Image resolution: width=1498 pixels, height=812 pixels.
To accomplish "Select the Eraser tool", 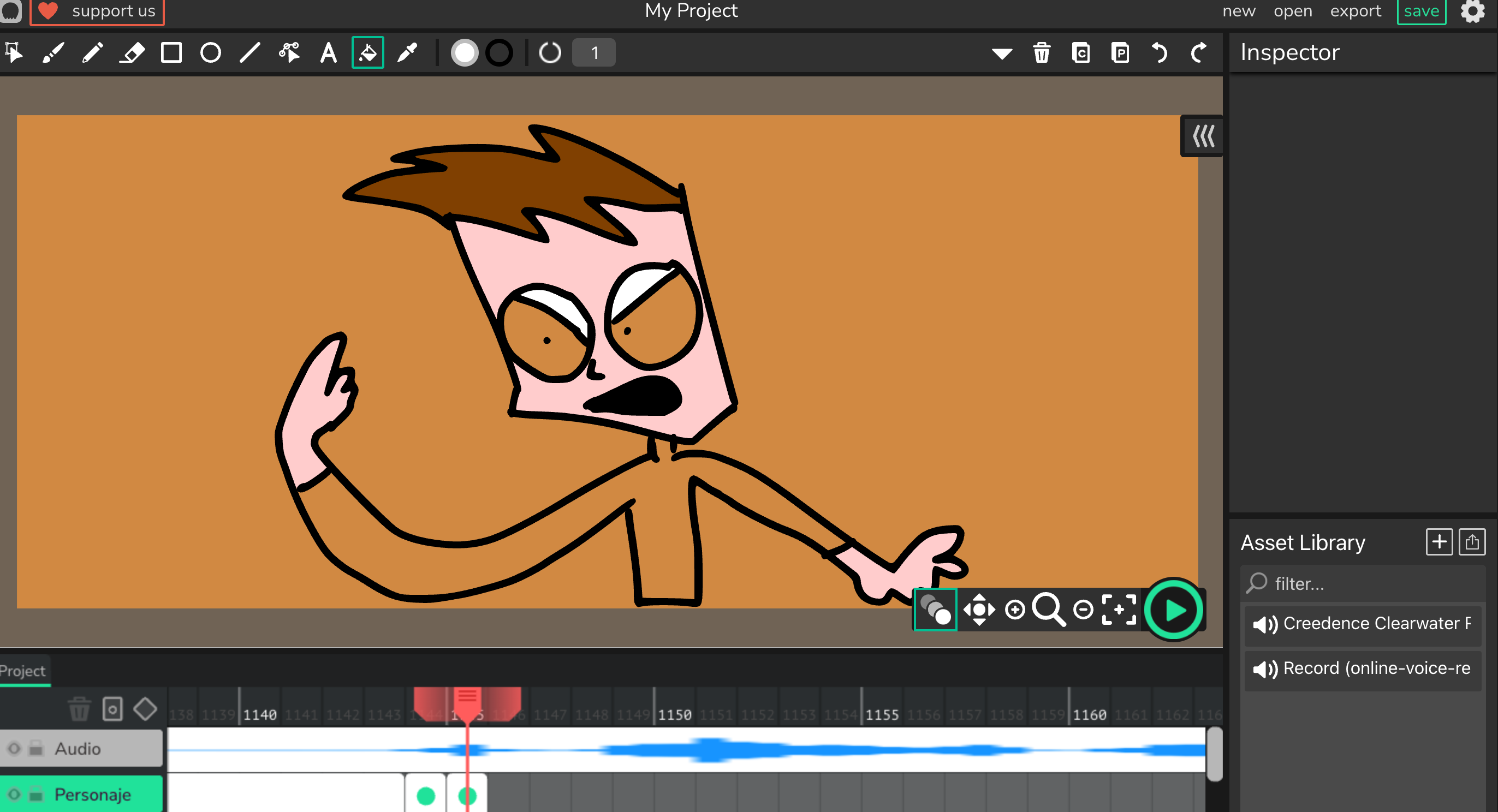I will [x=132, y=53].
